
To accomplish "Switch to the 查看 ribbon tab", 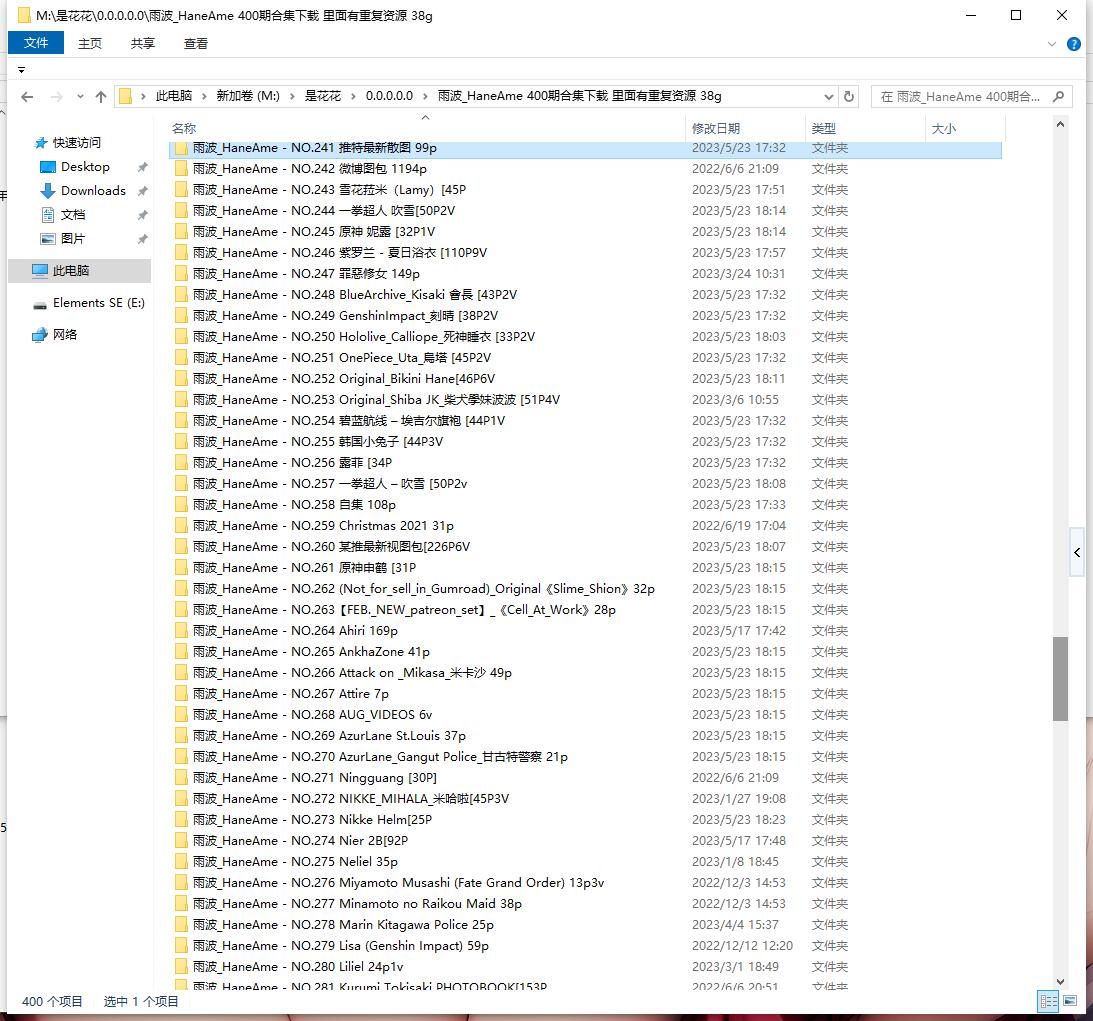I will [x=196, y=43].
